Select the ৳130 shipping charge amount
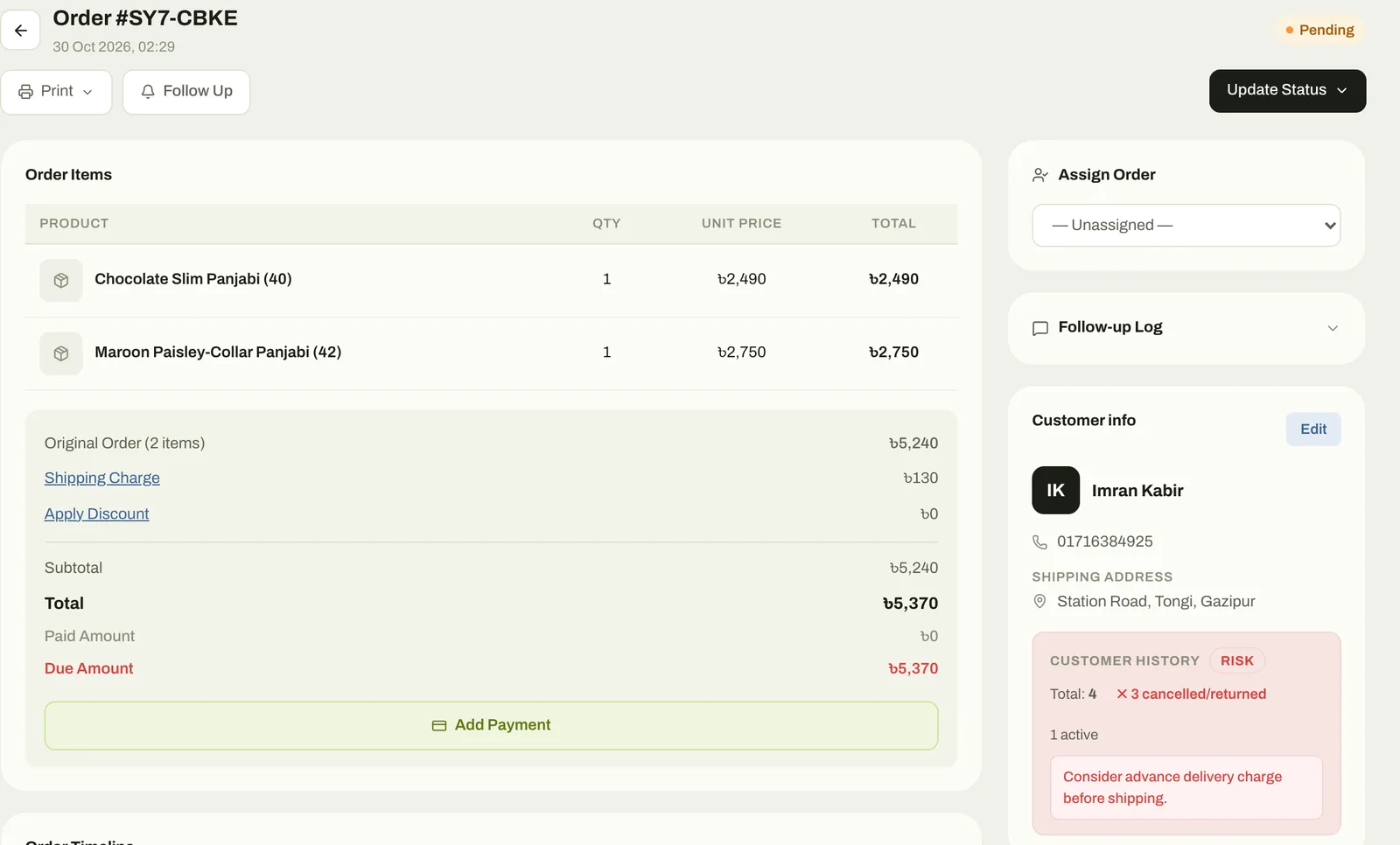The image size is (1400, 845). pyautogui.click(x=920, y=478)
